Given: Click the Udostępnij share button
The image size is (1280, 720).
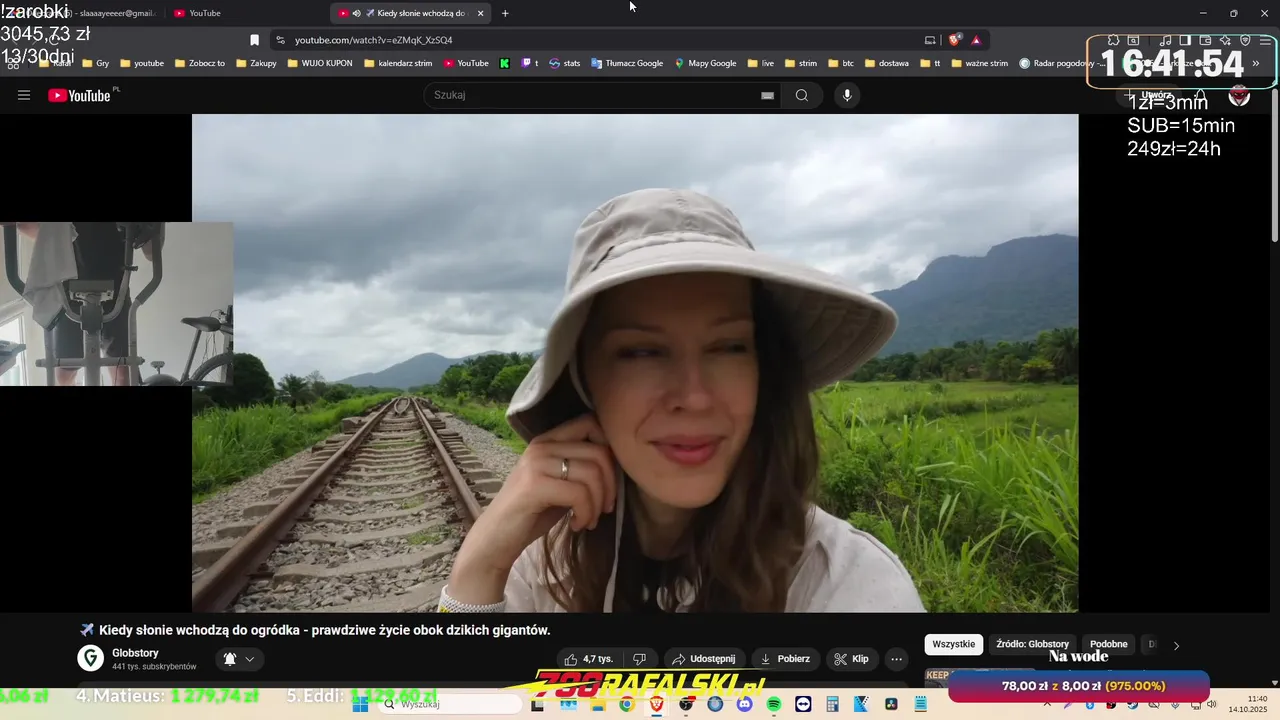Looking at the screenshot, I should [x=704, y=659].
